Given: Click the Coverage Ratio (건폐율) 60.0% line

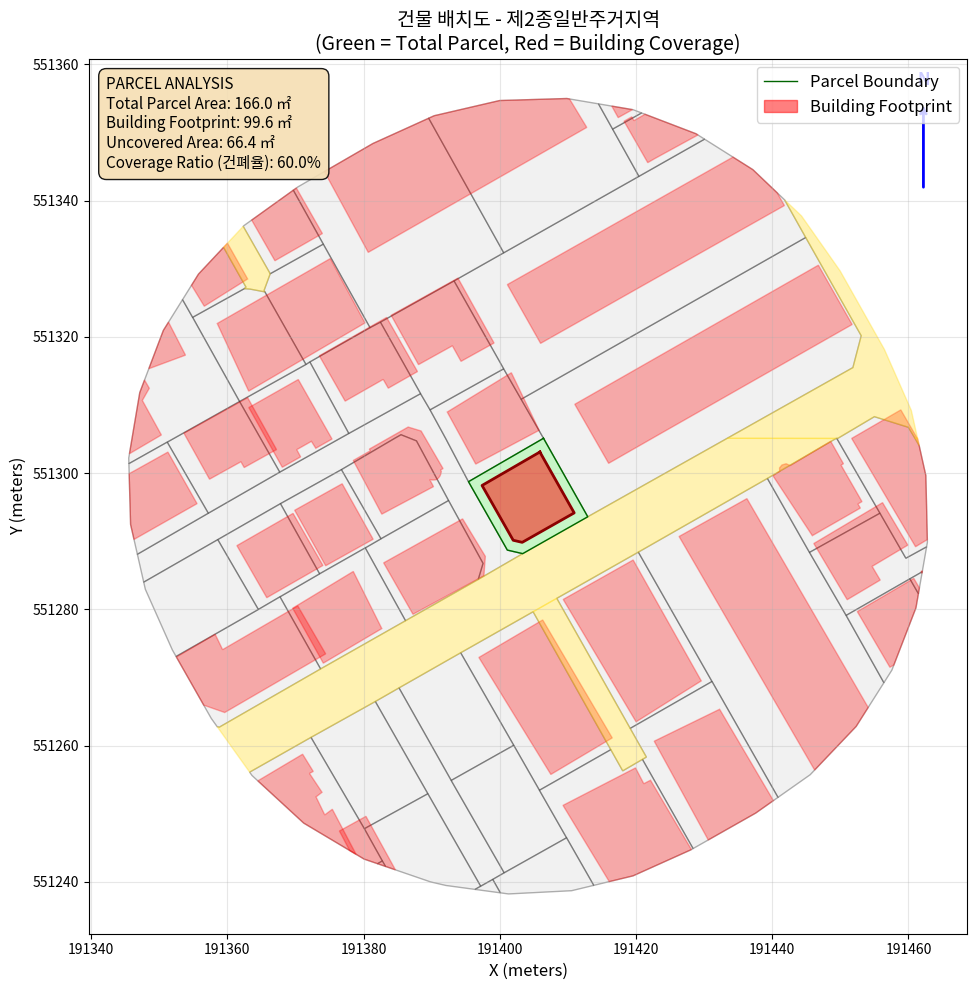Looking at the screenshot, I should 213,162.
